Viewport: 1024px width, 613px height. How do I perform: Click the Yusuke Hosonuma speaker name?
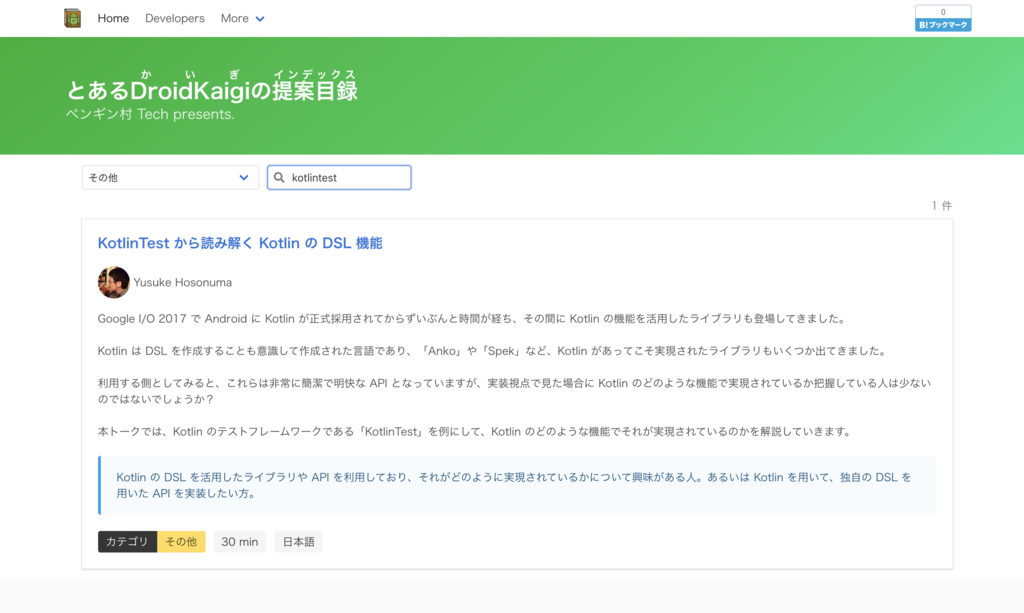click(182, 282)
